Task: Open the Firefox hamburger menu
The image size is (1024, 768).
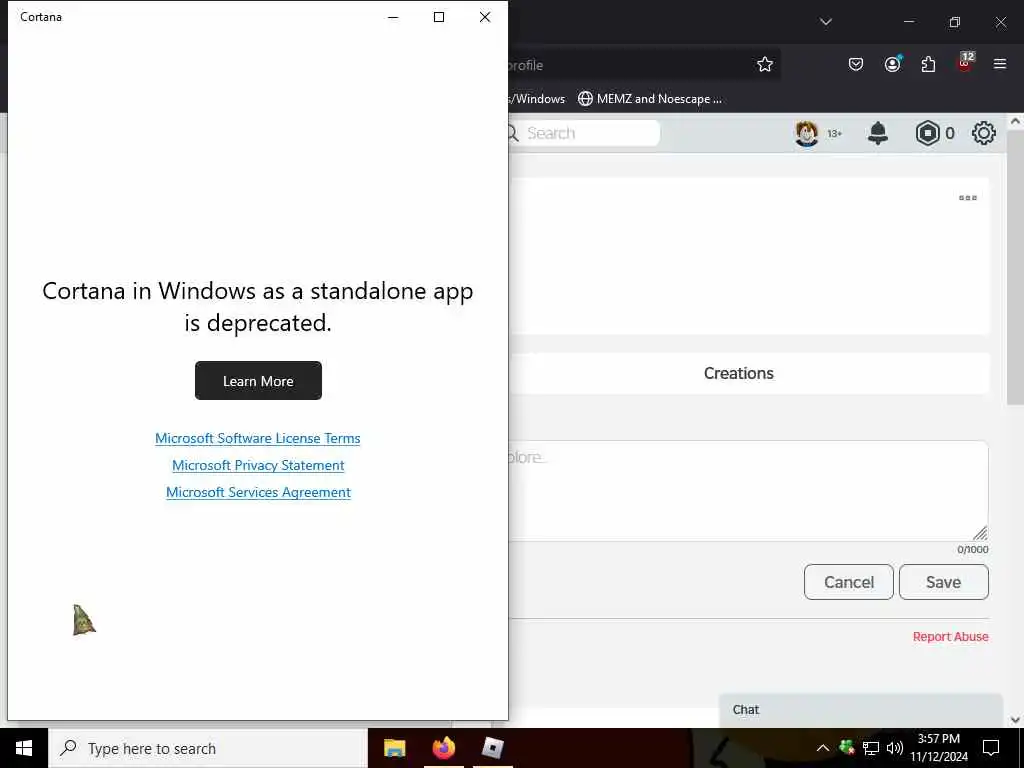Action: click(1000, 64)
